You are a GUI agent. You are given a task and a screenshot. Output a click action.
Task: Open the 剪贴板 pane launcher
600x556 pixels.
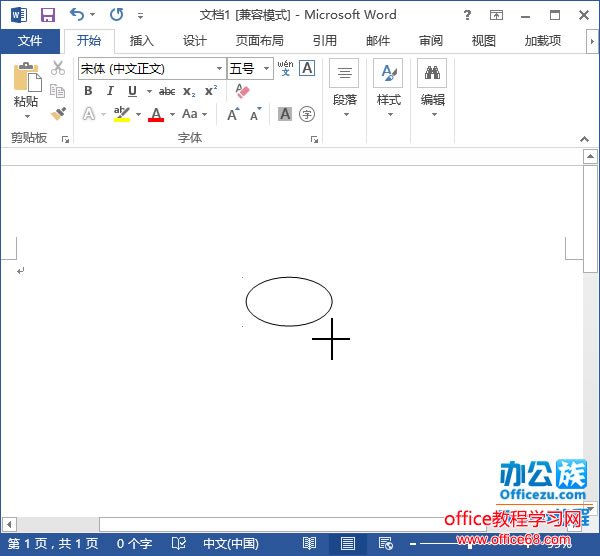(65, 139)
